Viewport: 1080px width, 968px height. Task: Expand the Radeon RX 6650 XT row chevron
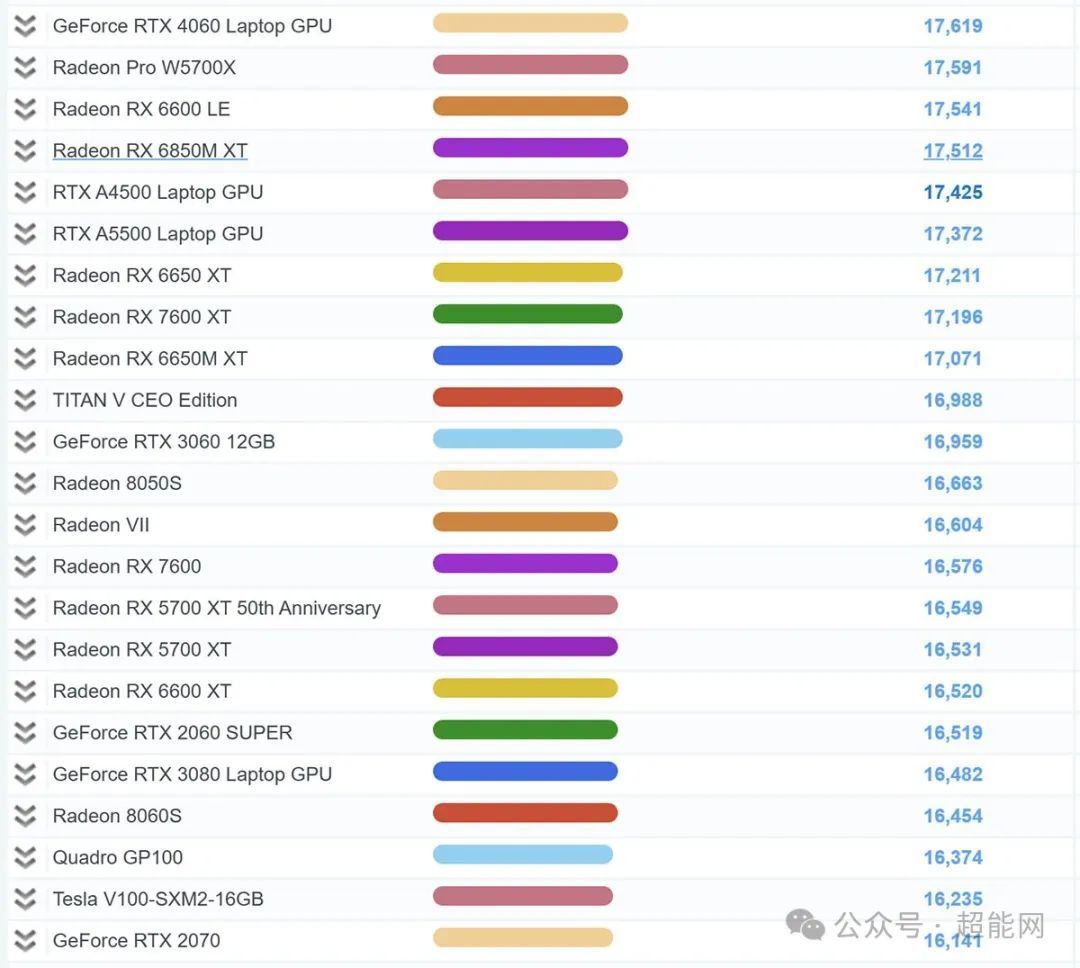[25, 276]
